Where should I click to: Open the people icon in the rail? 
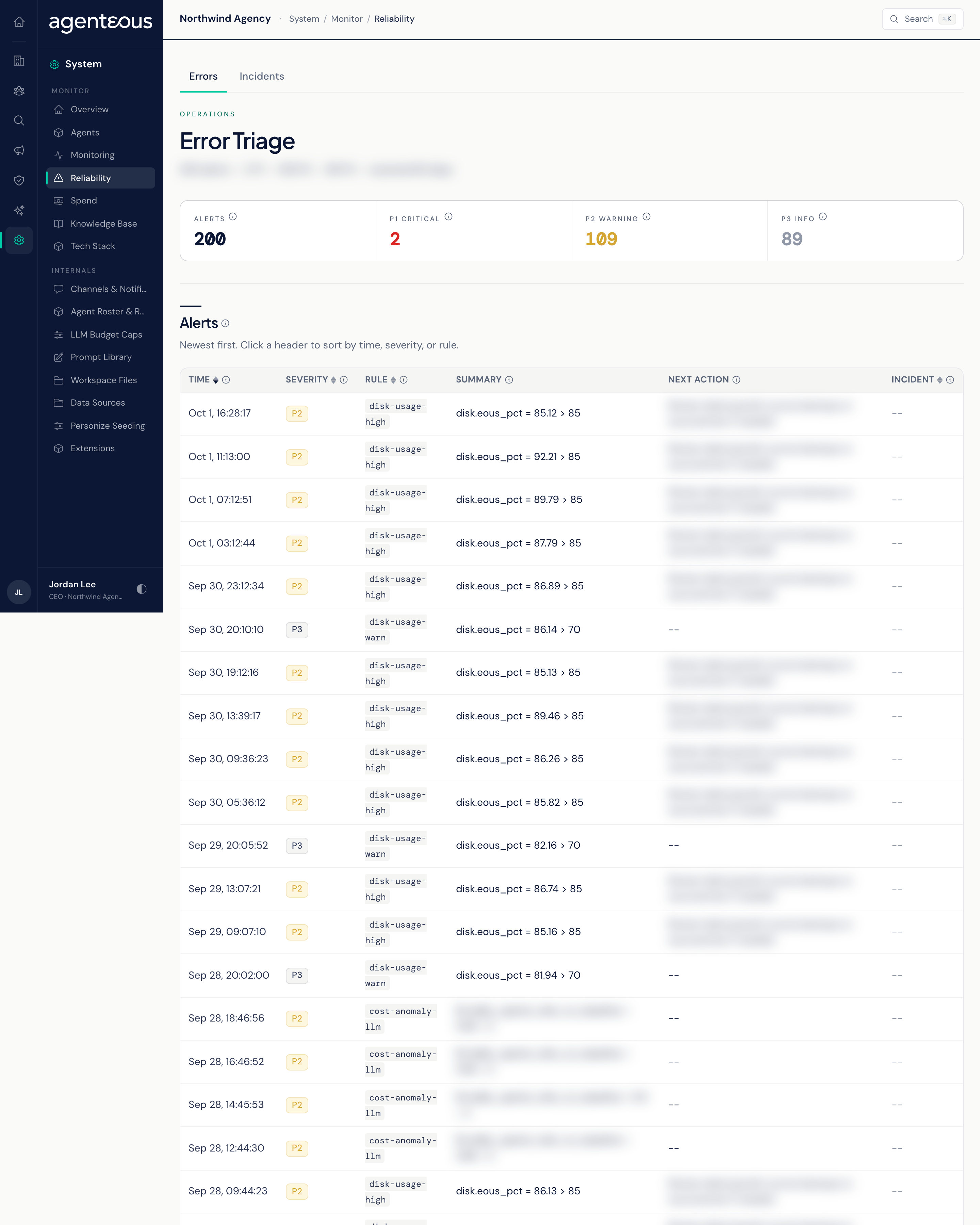point(19,90)
